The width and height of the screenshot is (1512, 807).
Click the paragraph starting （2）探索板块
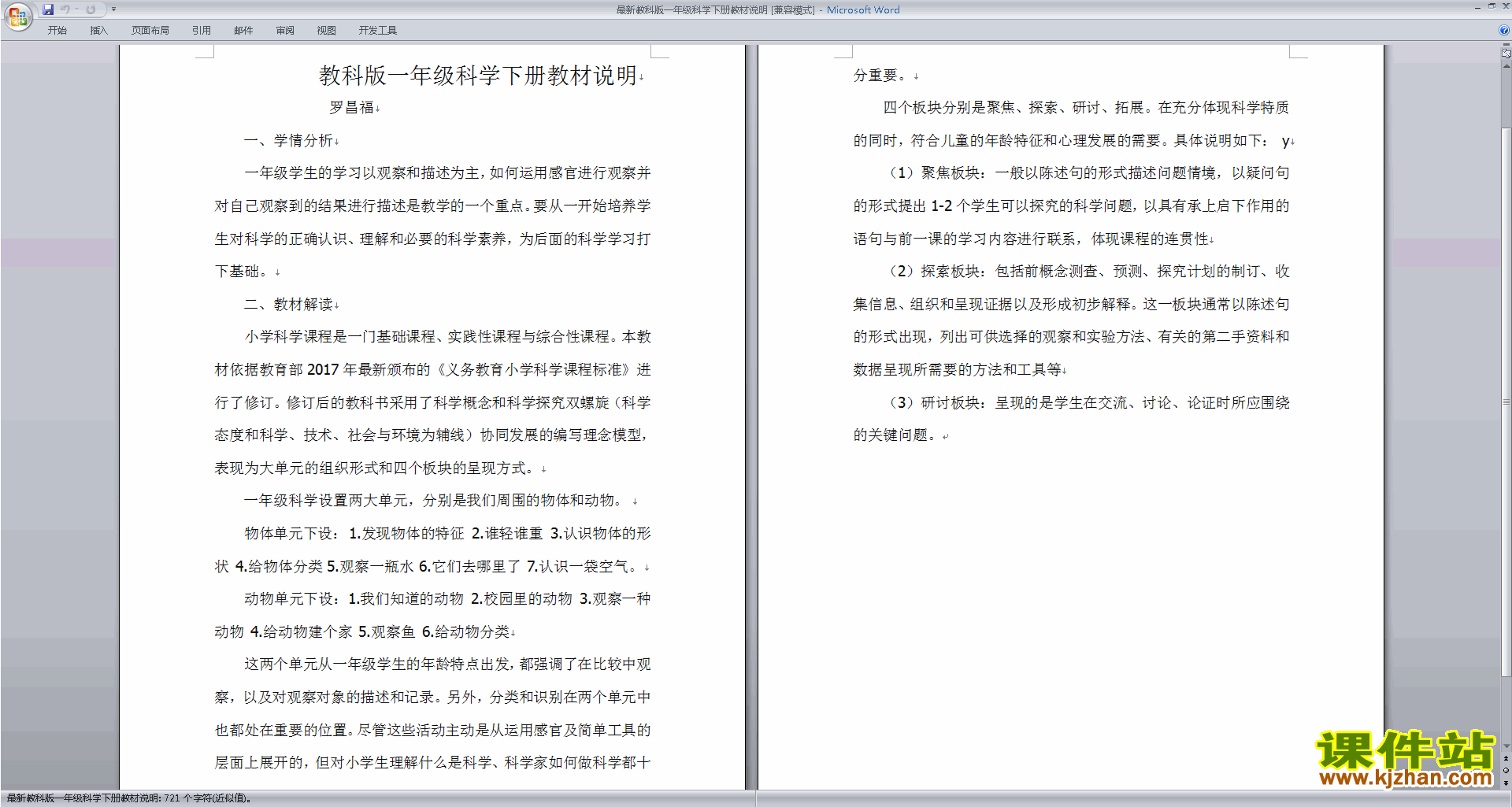coord(1071,320)
